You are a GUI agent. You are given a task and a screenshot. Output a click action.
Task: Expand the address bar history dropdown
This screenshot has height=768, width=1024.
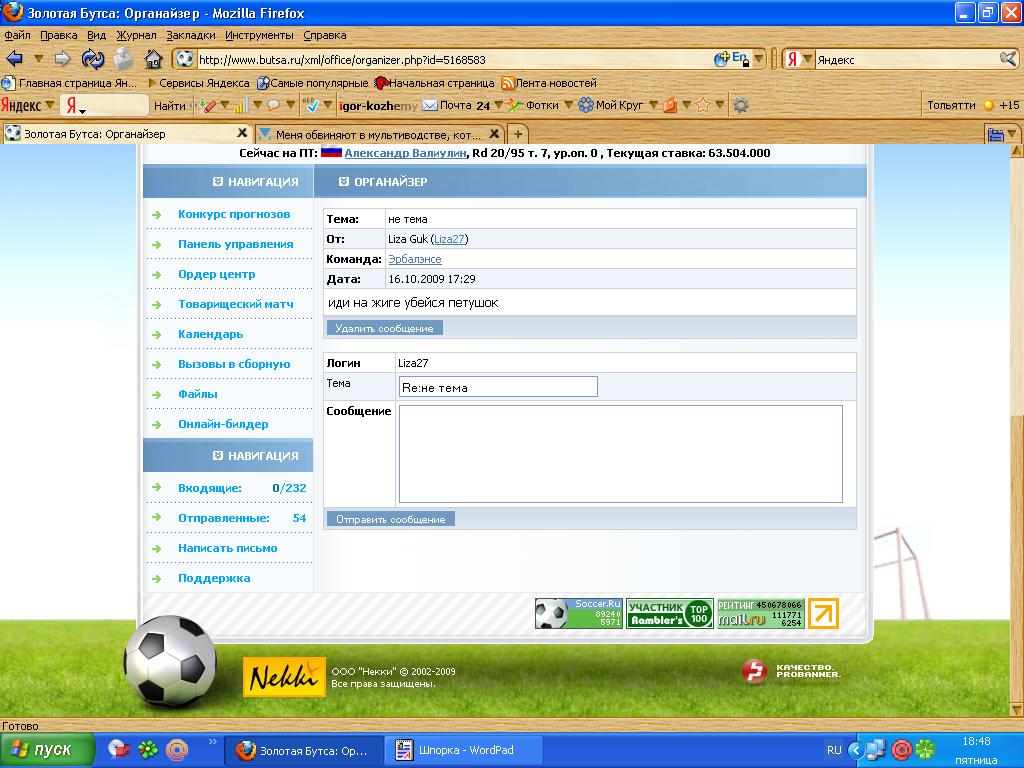(759, 59)
